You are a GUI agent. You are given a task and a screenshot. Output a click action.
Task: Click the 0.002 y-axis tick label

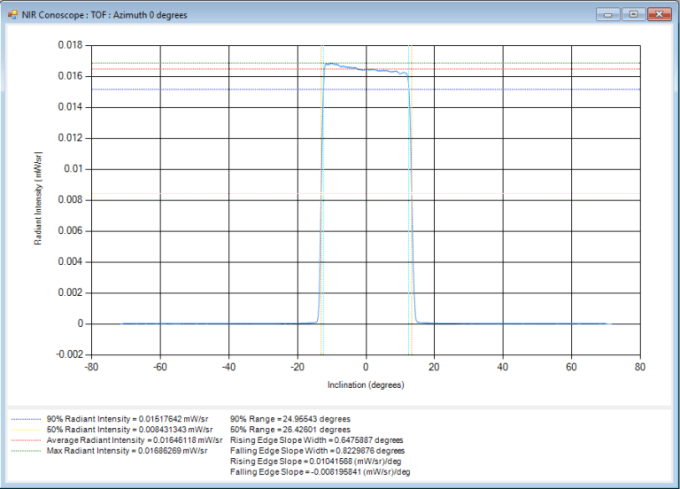click(70, 293)
